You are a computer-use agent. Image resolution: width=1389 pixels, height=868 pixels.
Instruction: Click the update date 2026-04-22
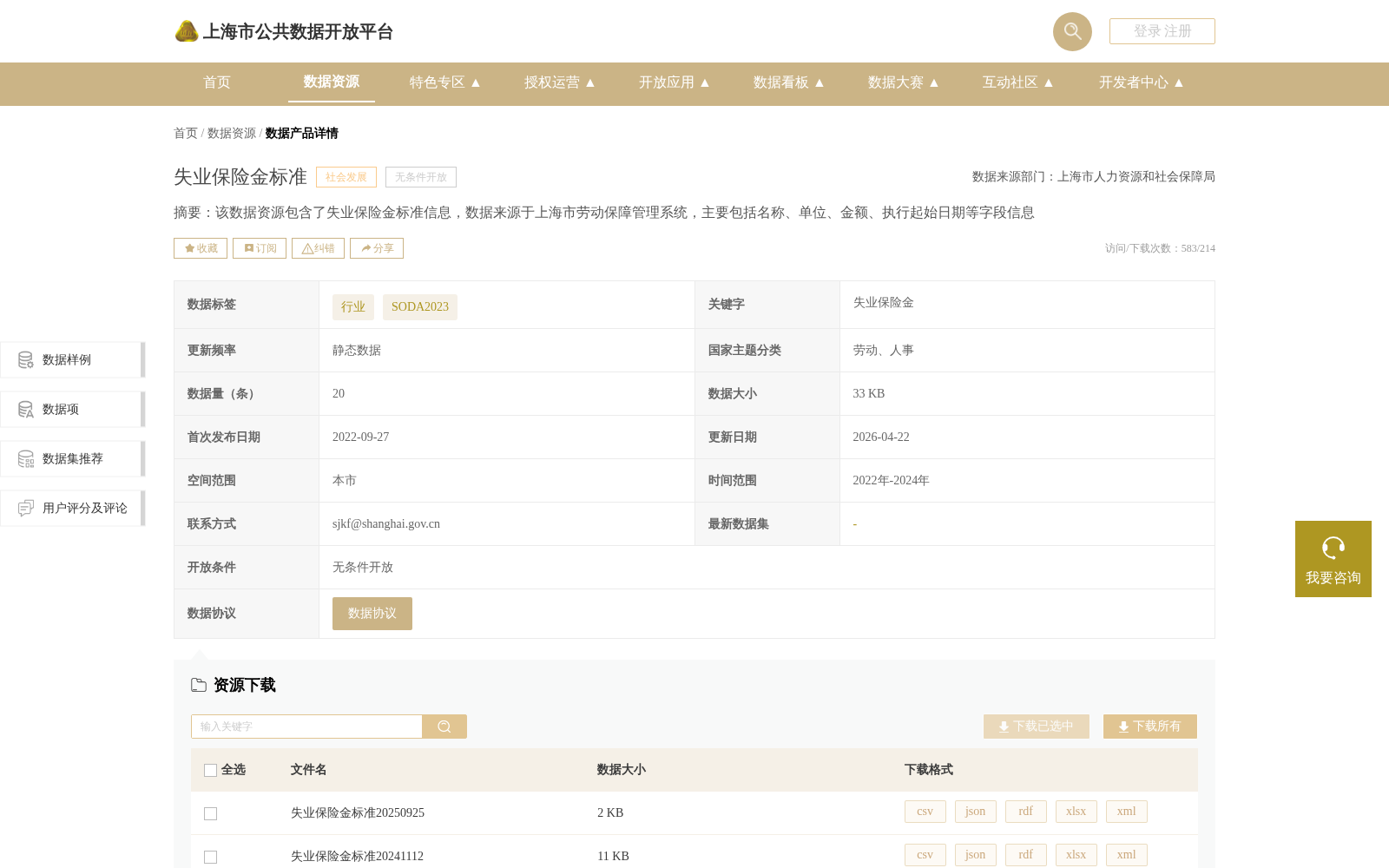click(x=881, y=437)
